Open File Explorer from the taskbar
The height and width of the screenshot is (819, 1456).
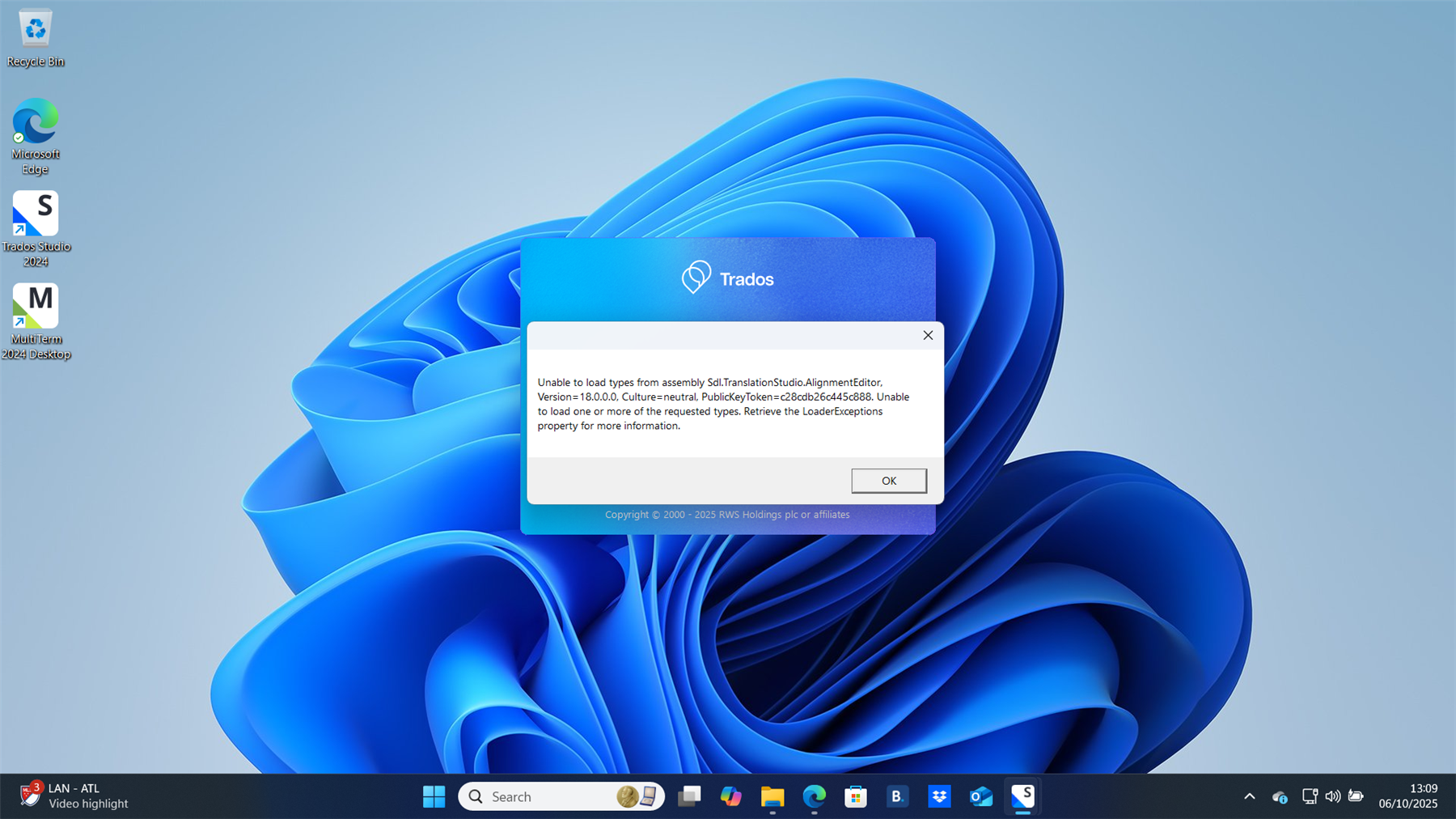(773, 796)
